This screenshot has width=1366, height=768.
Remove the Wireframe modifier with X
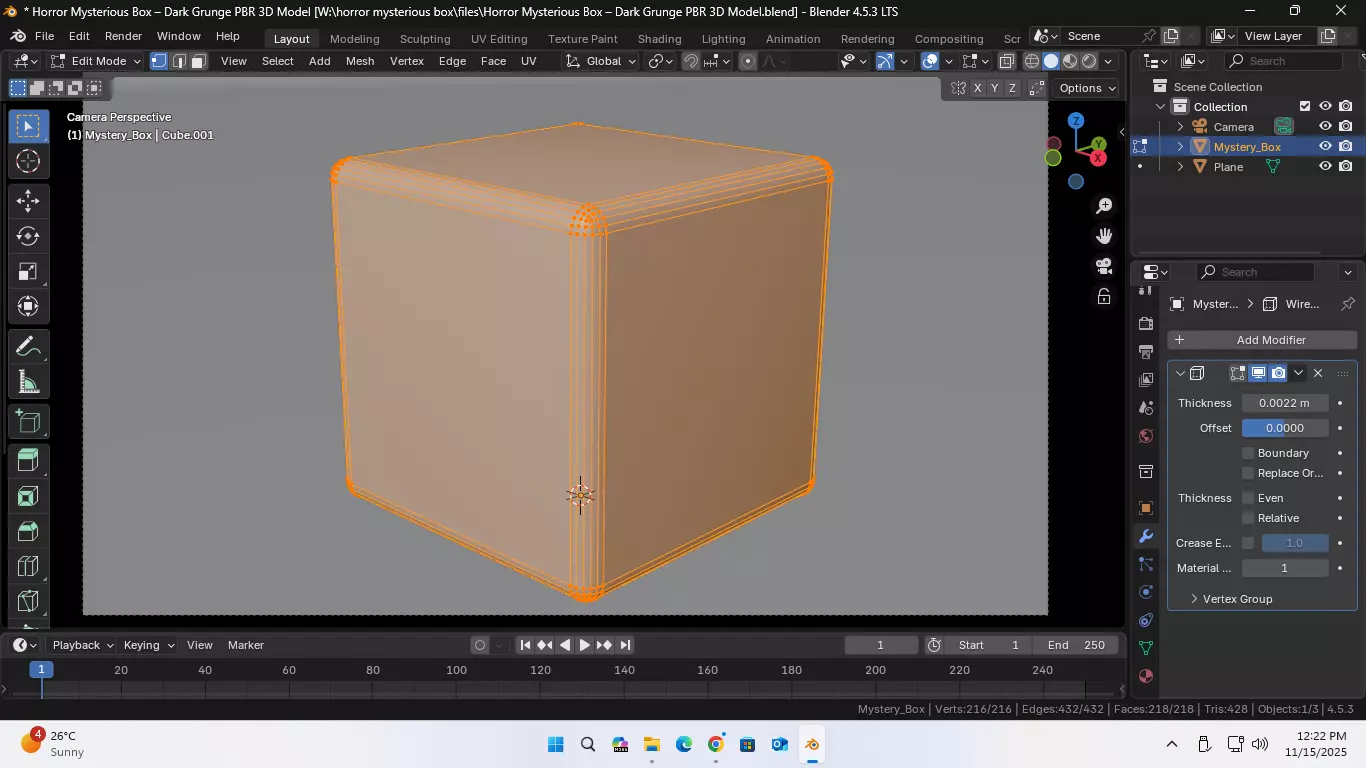[1318, 373]
